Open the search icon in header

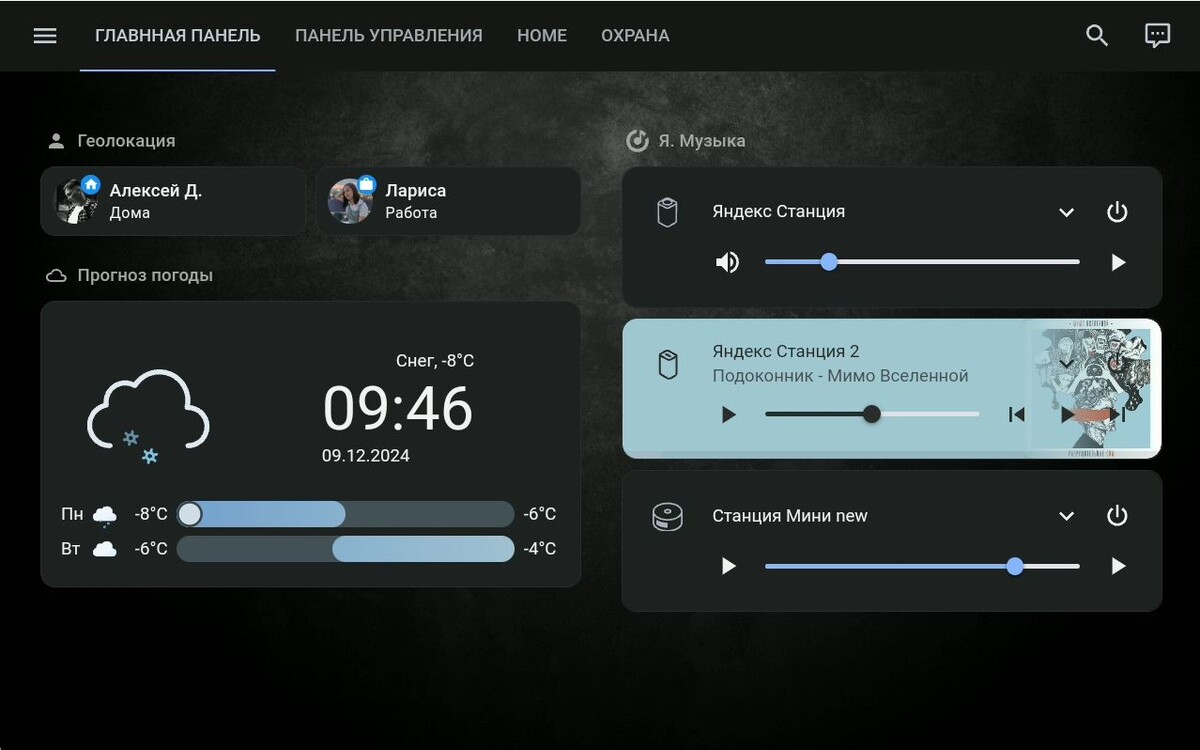coord(1097,35)
